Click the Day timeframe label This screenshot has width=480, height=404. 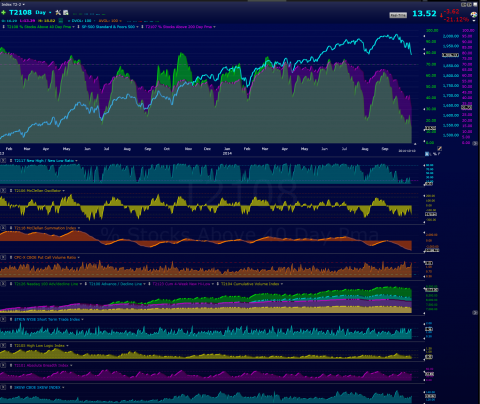pos(40,13)
